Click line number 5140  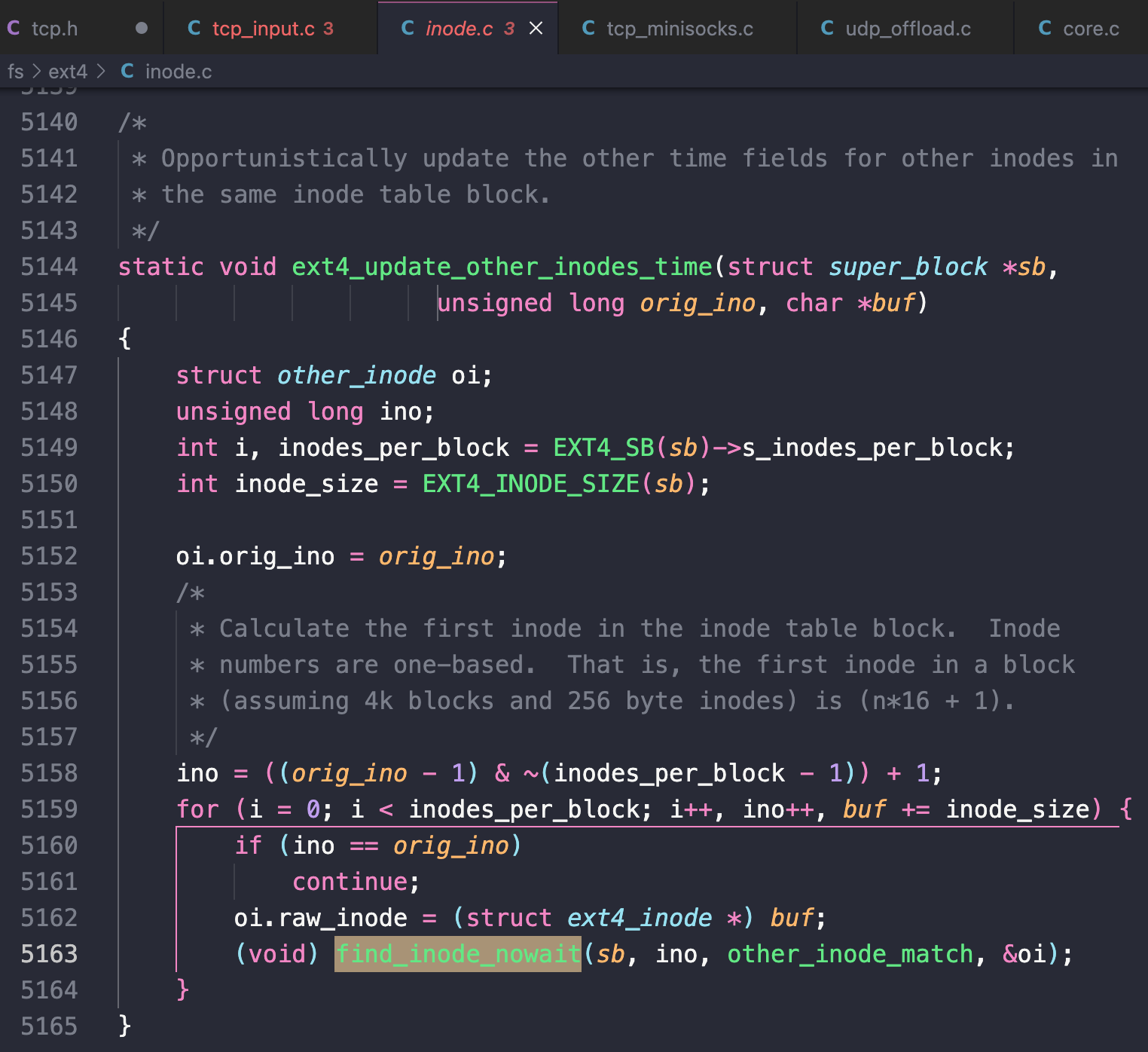click(x=49, y=122)
